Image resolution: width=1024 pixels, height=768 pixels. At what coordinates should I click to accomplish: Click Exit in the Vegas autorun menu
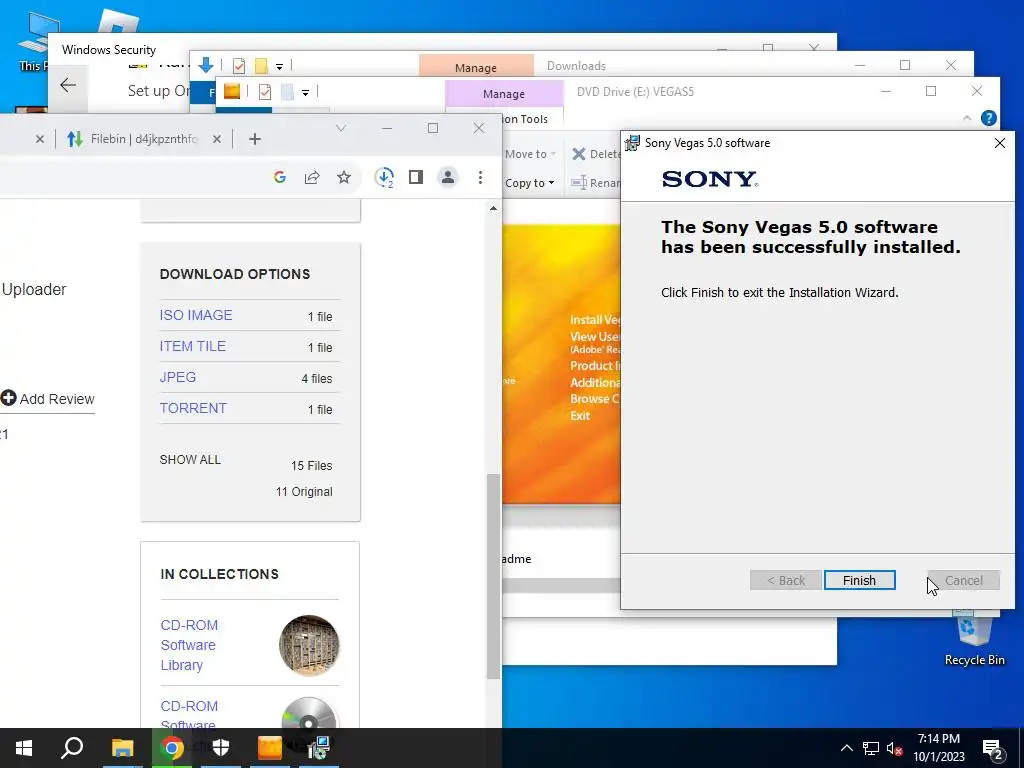tap(580, 416)
